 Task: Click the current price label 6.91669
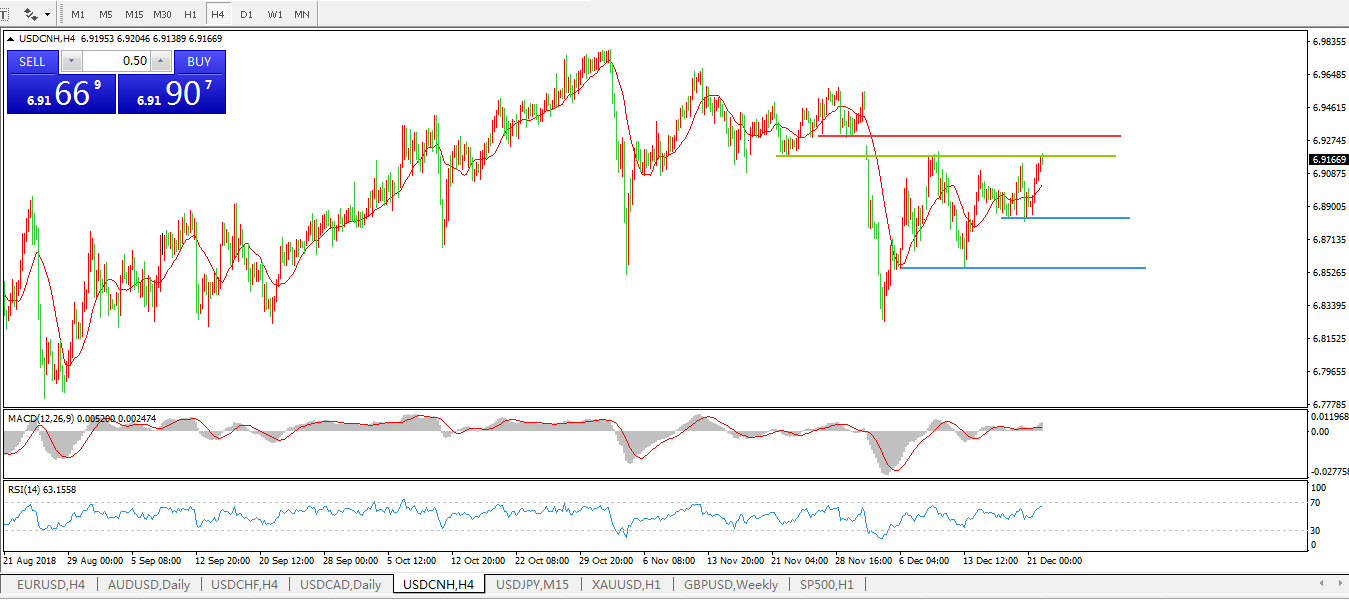1328,160
